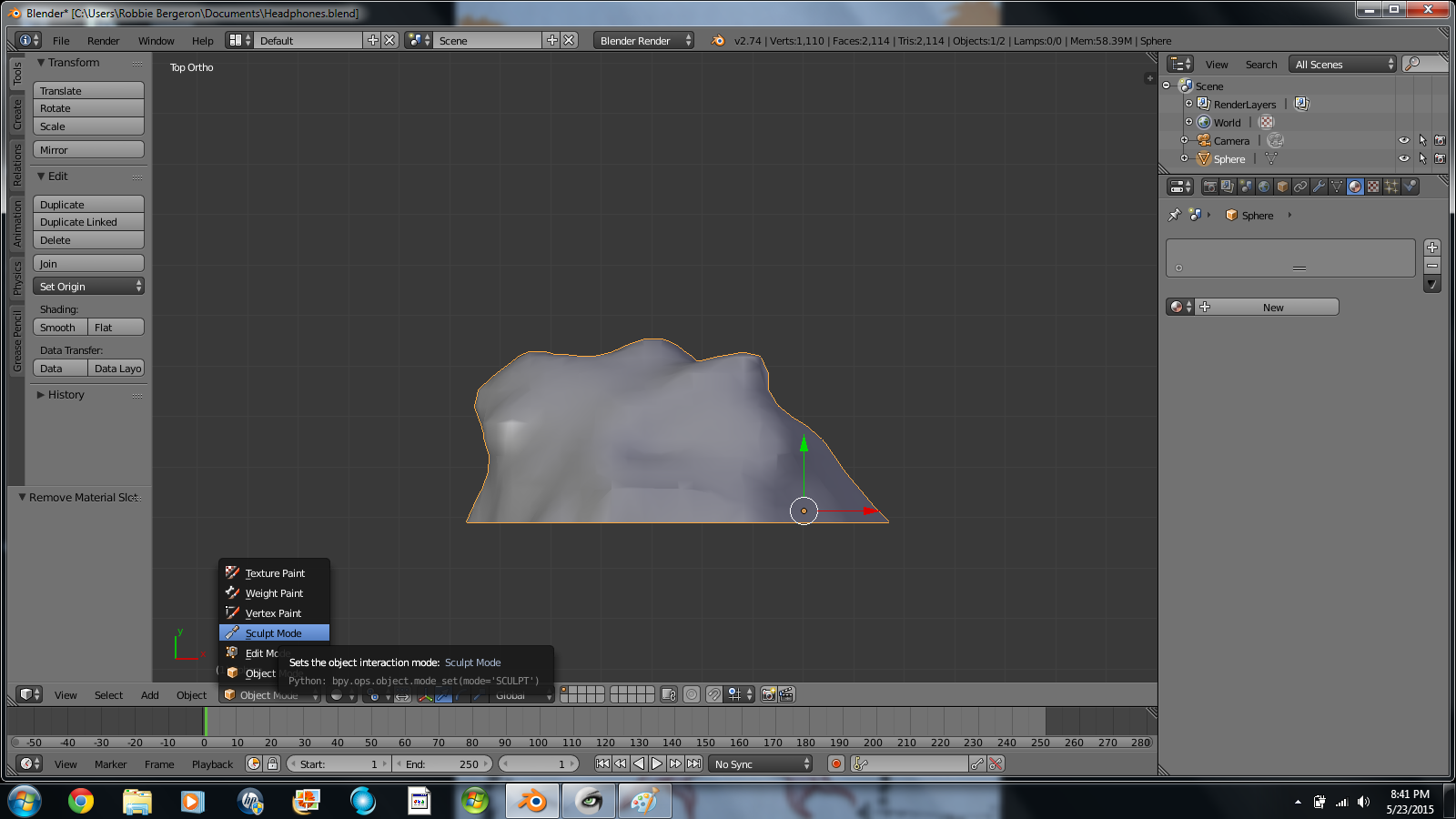1456x819 pixels.
Task: Collapse the Scene tree in outliner
Action: (1167, 86)
